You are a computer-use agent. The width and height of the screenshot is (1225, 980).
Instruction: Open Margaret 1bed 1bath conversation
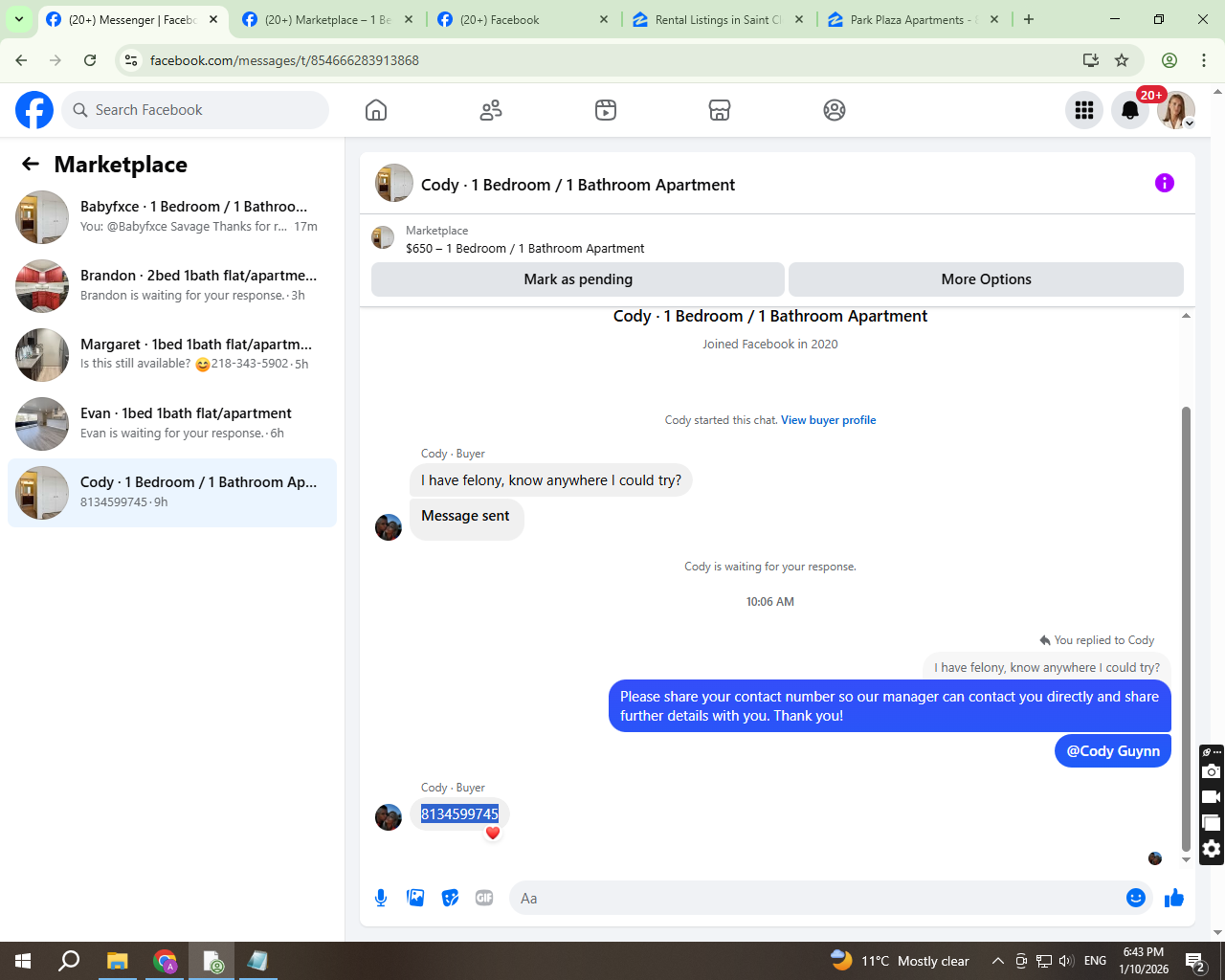tap(172, 355)
